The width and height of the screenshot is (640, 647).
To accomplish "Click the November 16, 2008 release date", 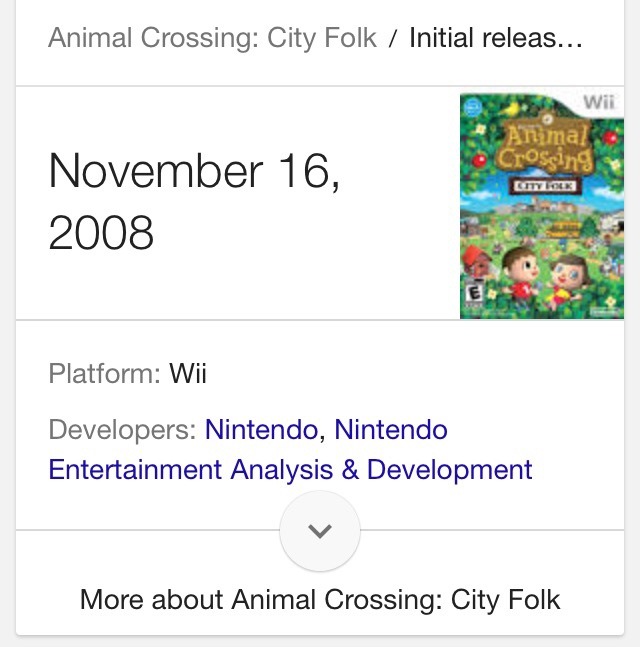I will click(x=194, y=202).
